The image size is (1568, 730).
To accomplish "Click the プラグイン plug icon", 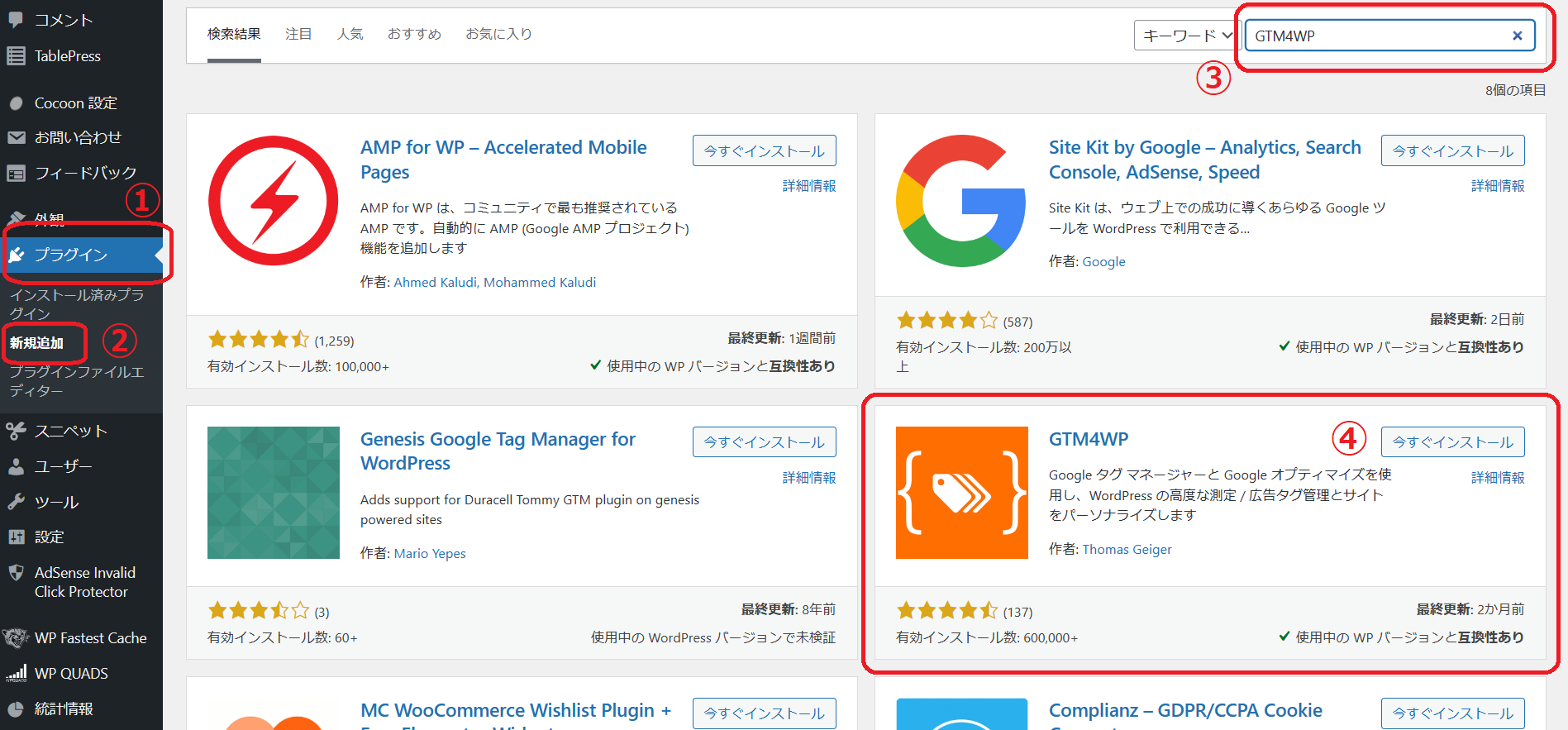I will 16,255.
